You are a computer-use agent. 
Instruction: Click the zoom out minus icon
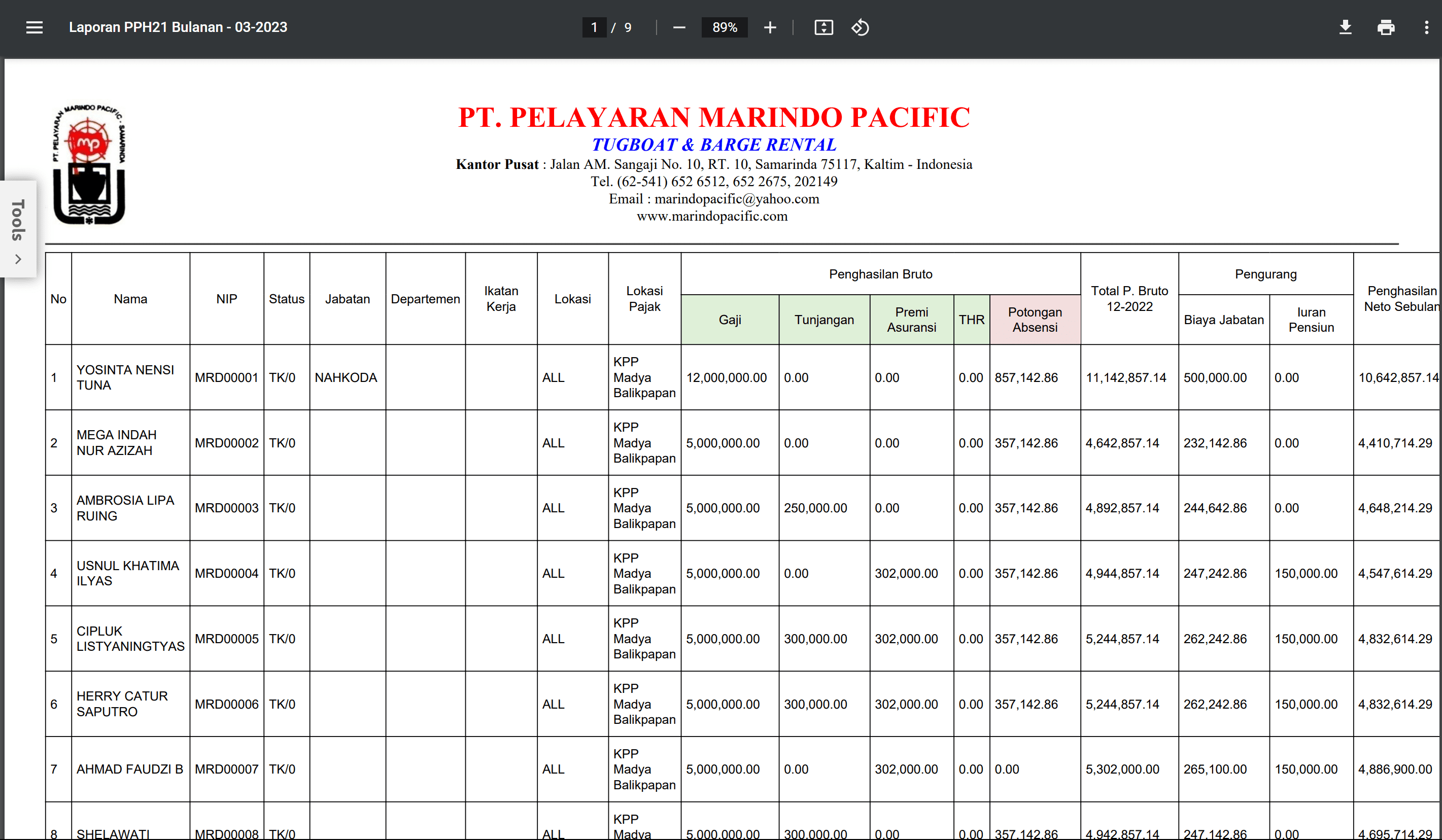click(679, 27)
